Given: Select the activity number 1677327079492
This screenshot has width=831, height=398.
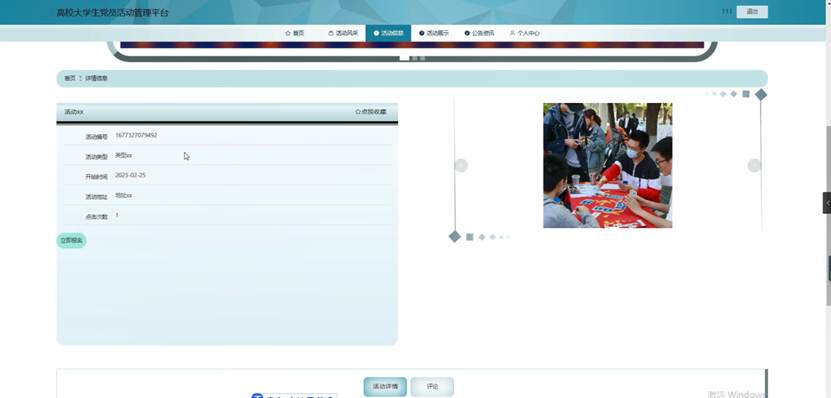Looking at the screenshot, I should (136, 136).
